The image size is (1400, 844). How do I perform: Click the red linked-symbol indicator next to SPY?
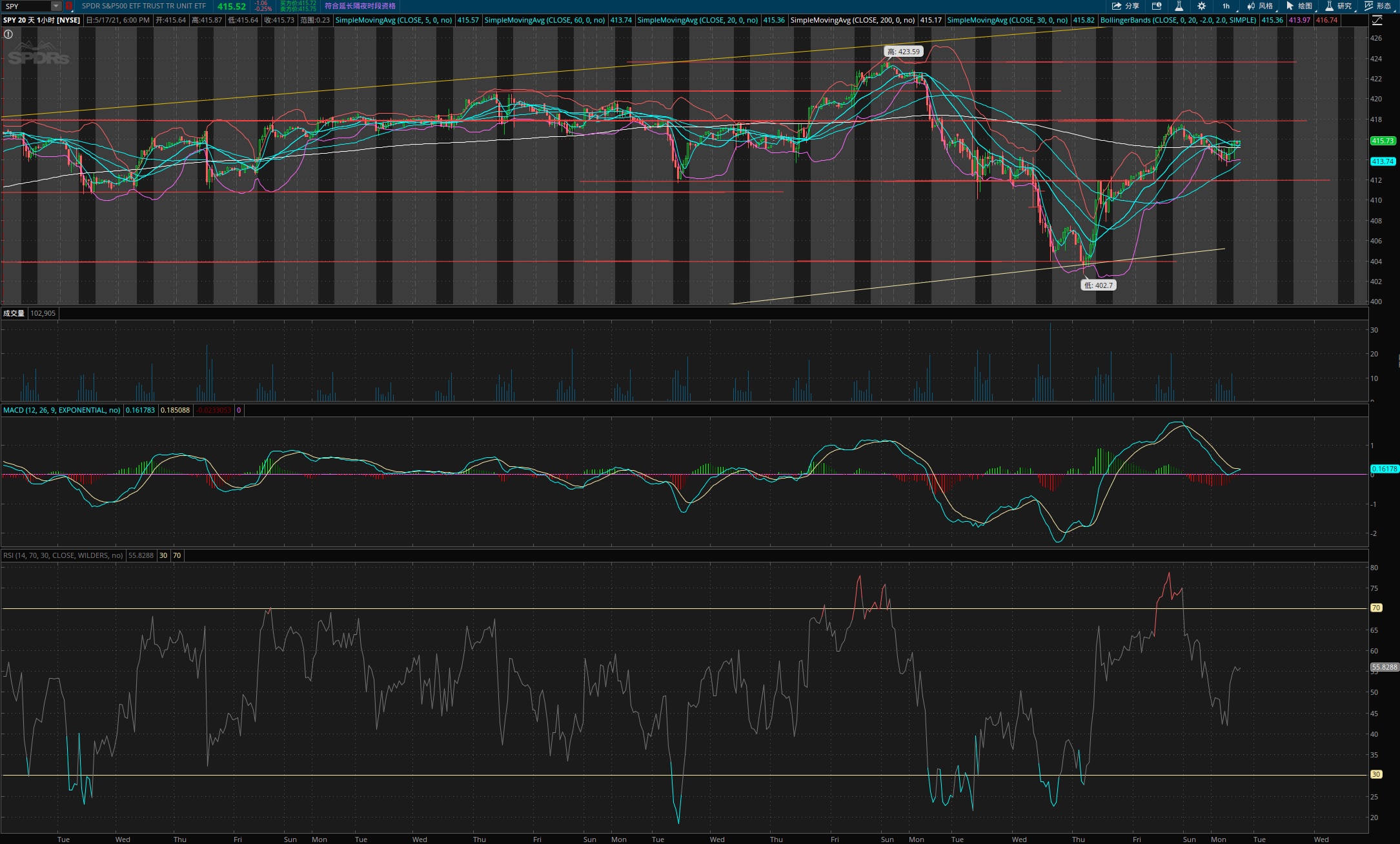[x=69, y=6]
